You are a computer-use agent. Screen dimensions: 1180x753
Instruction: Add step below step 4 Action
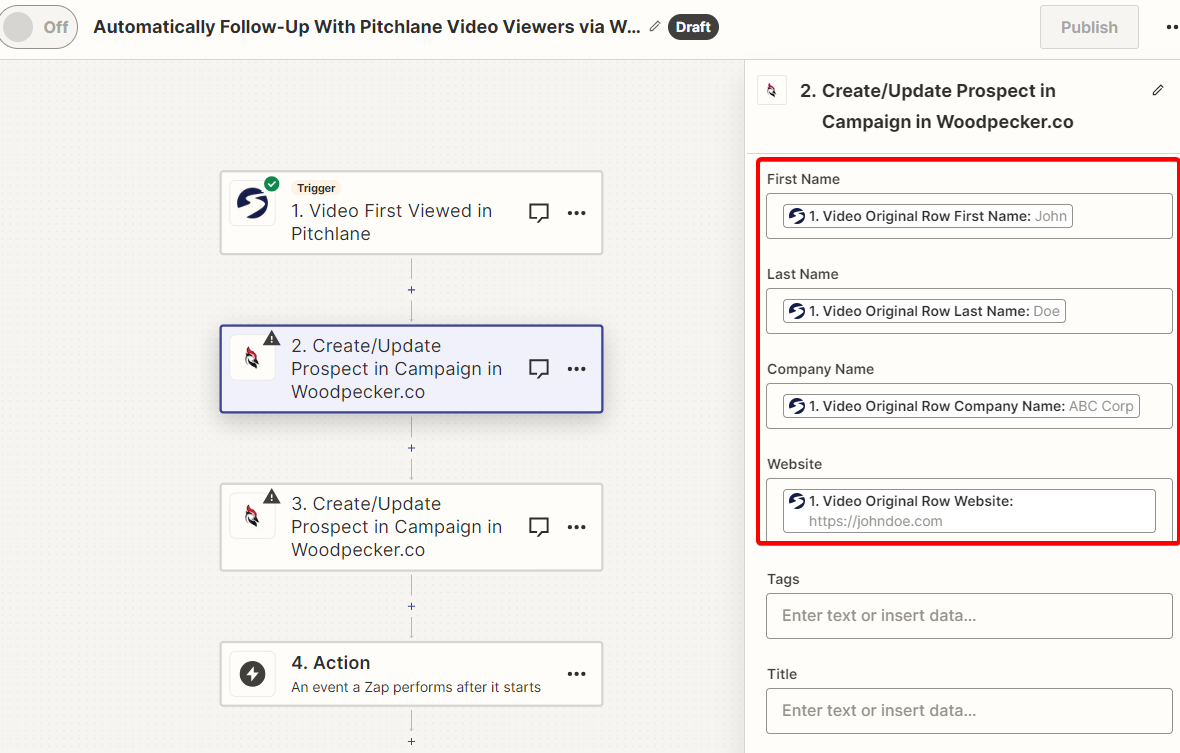point(411,742)
